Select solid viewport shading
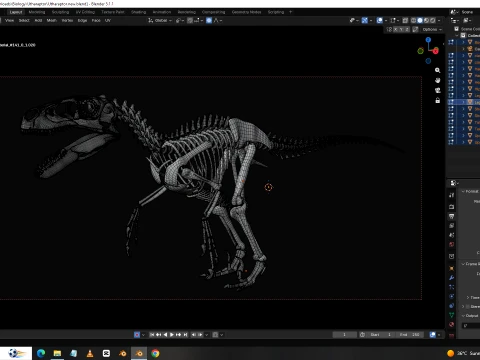This screenshot has height=360, width=480. tap(420, 20)
